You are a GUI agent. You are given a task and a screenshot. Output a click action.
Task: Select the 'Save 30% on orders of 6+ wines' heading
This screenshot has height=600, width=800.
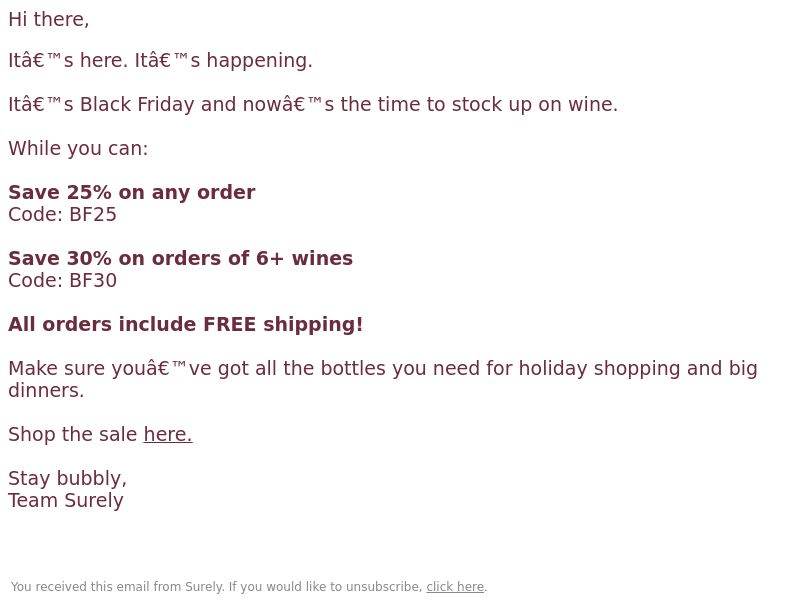(181, 258)
